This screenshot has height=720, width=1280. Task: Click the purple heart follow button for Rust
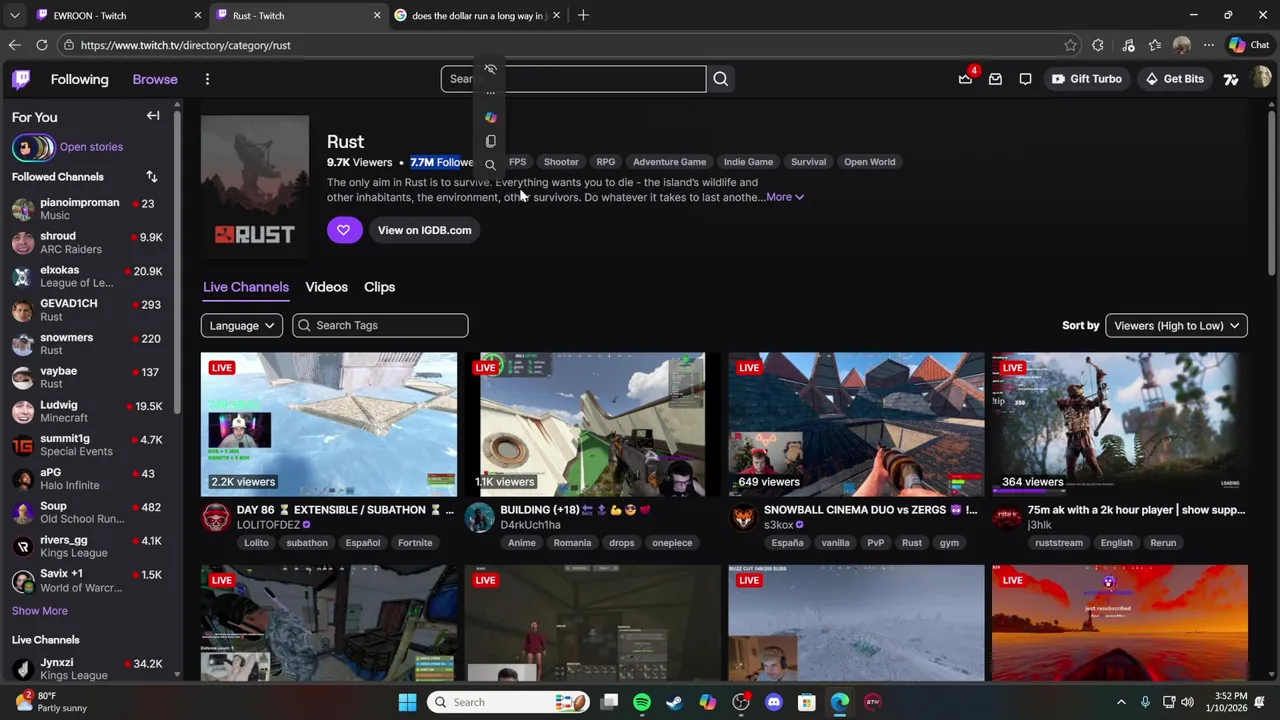coord(343,230)
